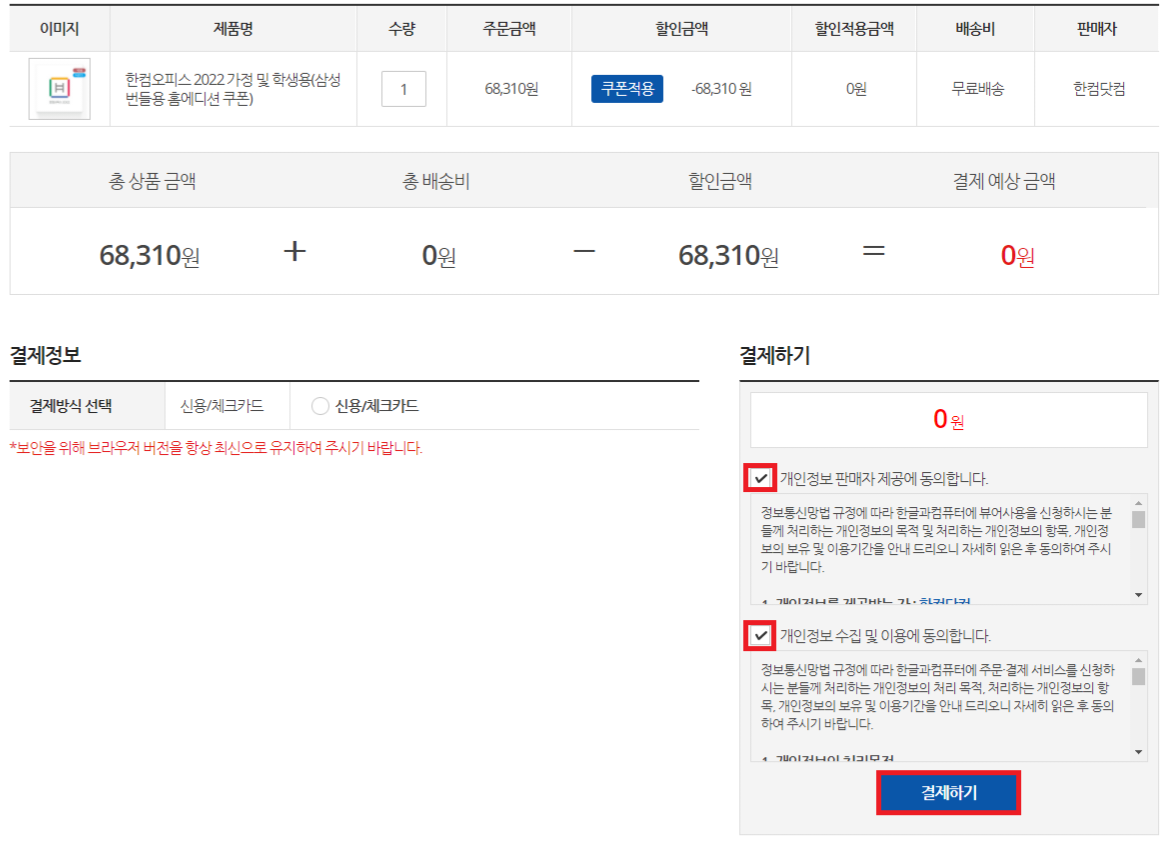This screenshot has height=844, width=1172.
Task: Click scroll-down arrow in seller-provision terms box
Action: 1138,595
